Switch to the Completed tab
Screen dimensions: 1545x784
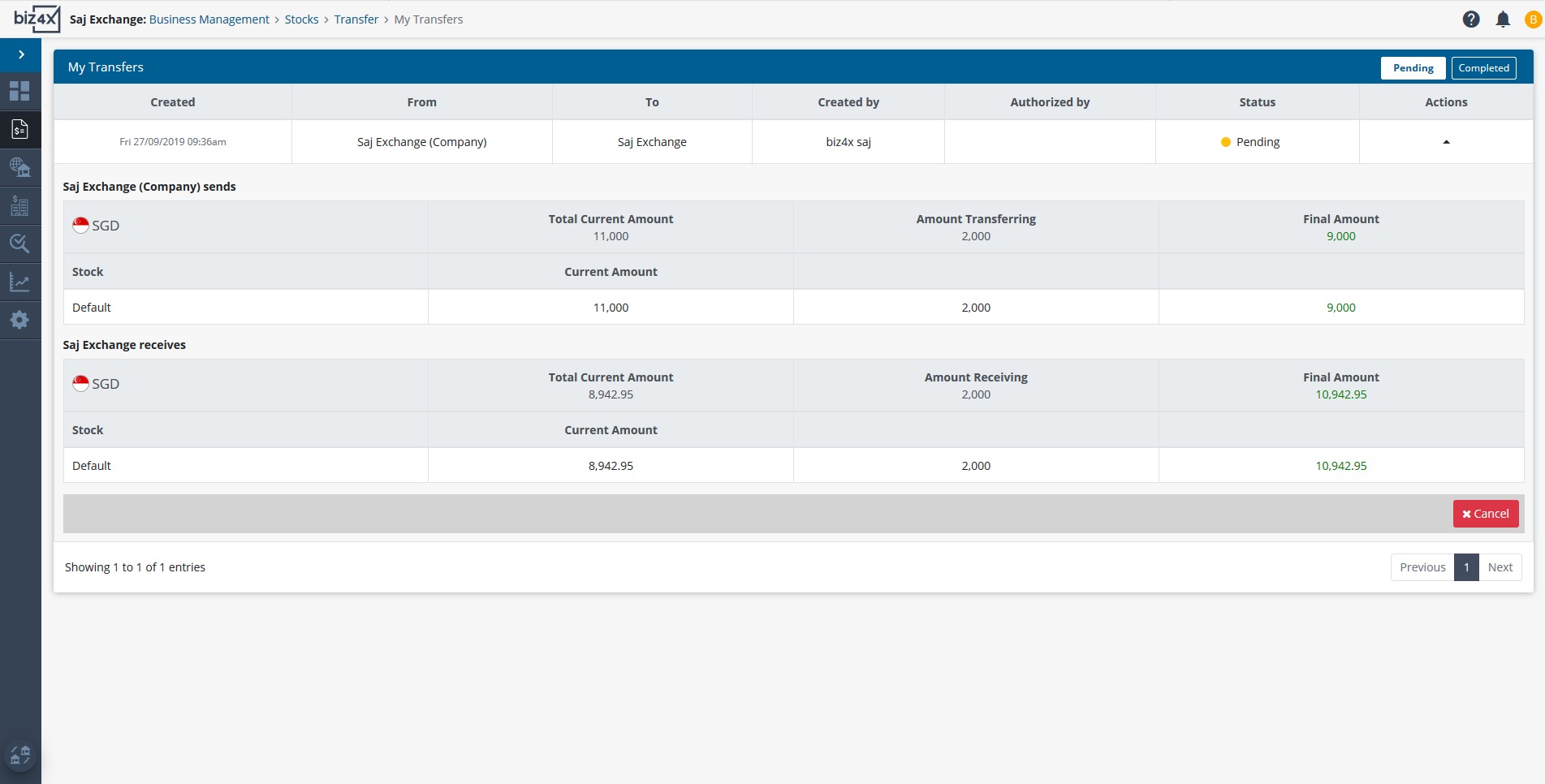pos(1483,68)
